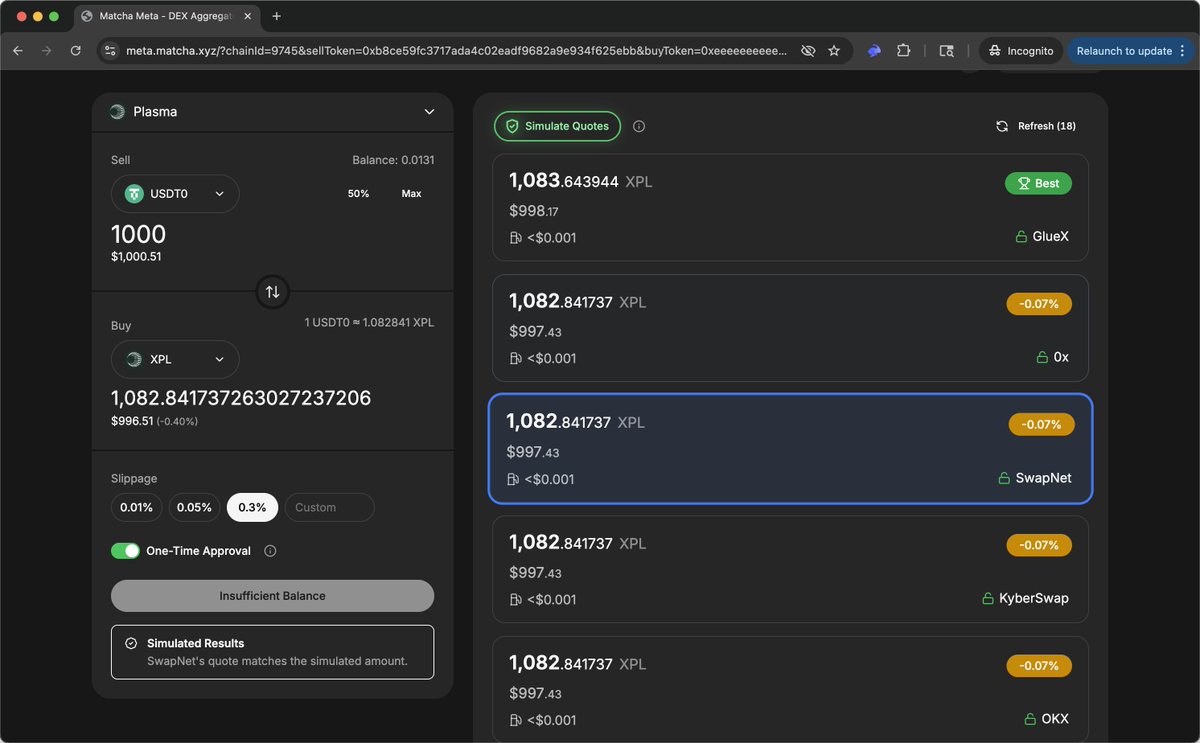Click the gas pump icon in SwapNet quote

513,479
